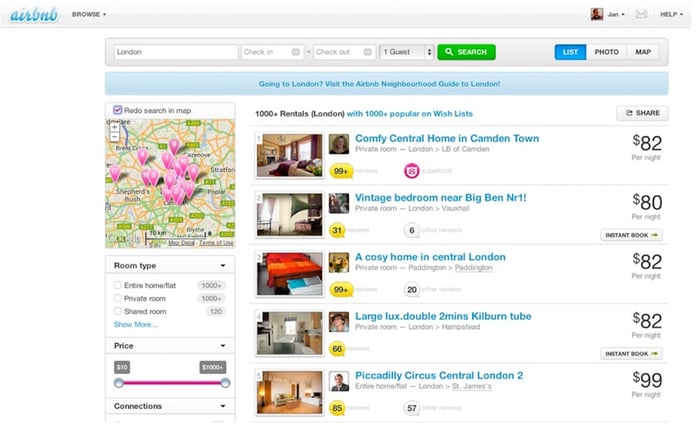
Task: Open Jan's account dropdown
Action: click(x=616, y=14)
